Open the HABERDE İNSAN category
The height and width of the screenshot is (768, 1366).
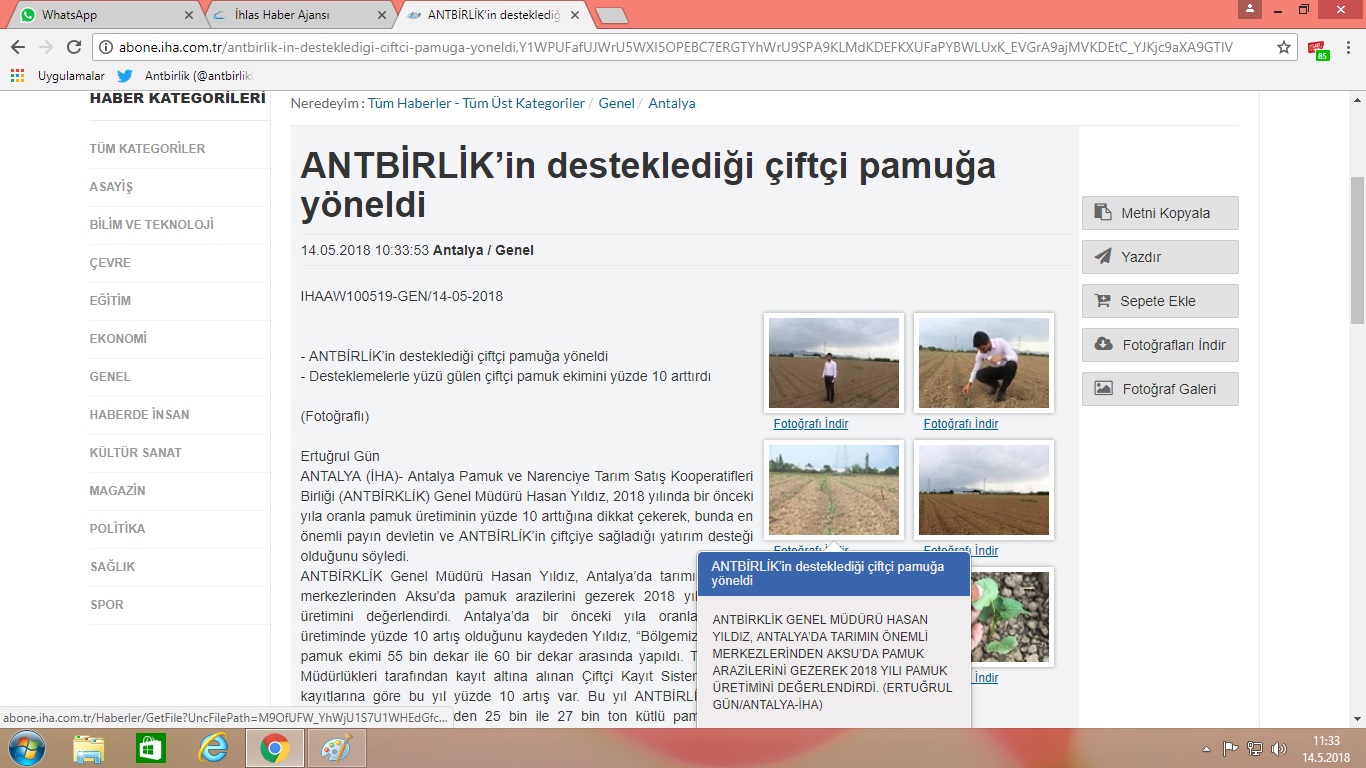point(139,415)
